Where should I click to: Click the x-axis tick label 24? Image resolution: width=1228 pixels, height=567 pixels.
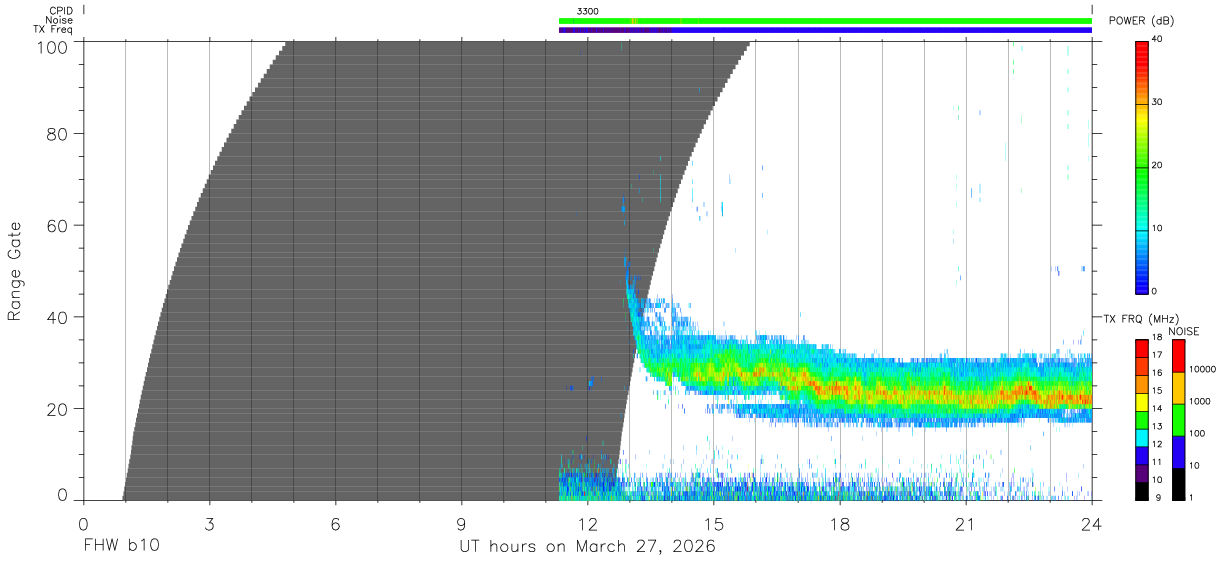tap(1091, 523)
